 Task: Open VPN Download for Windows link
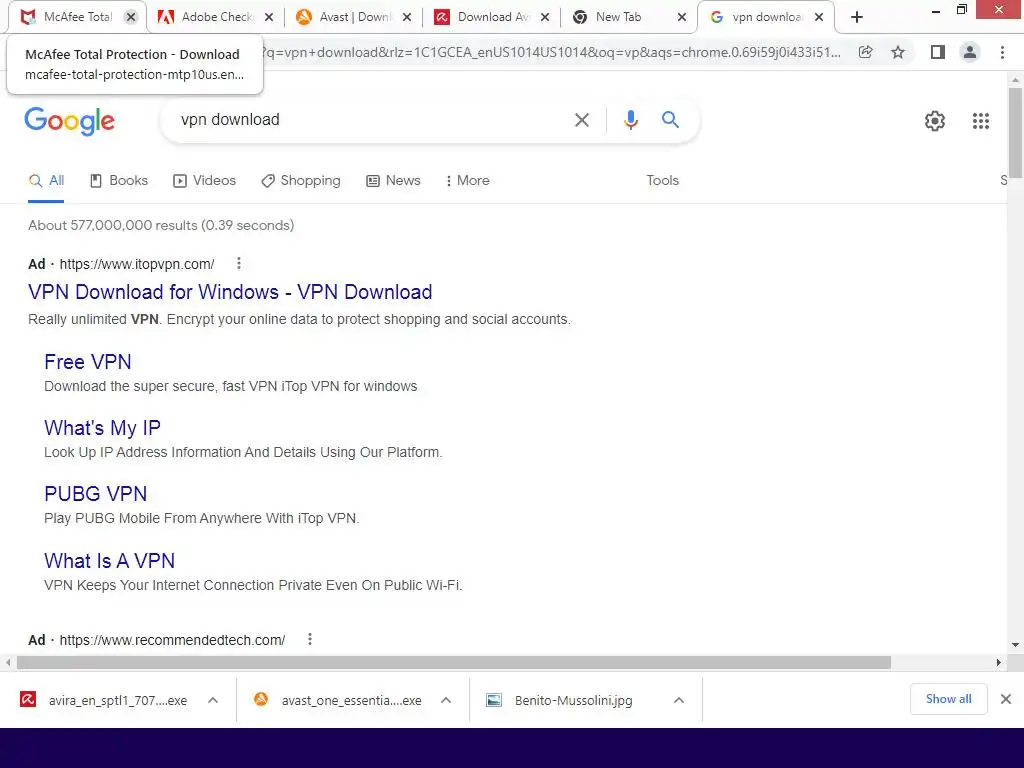[x=230, y=292]
